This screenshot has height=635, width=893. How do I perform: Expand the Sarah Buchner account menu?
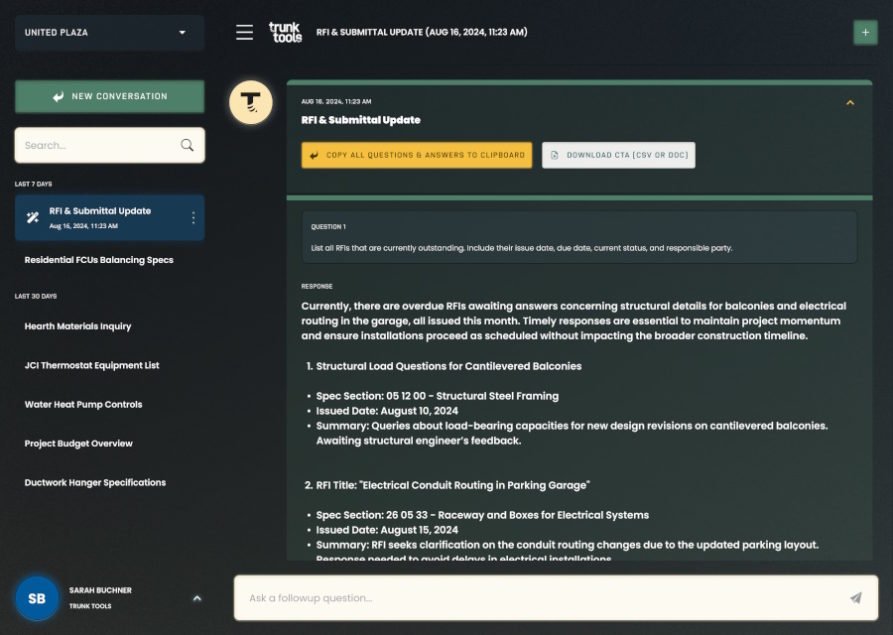tap(196, 598)
